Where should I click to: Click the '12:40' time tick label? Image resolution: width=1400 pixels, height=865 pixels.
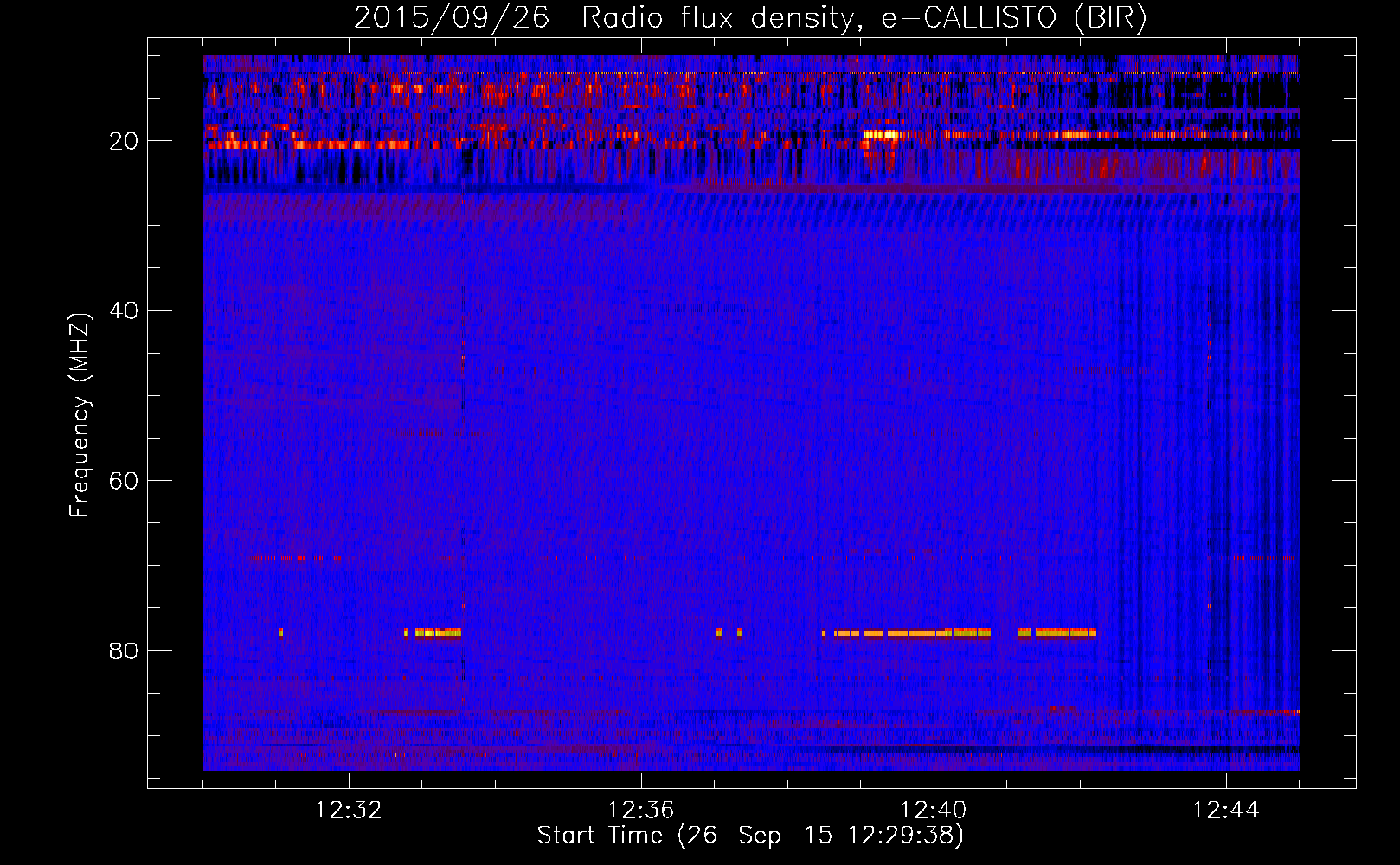point(934,811)
